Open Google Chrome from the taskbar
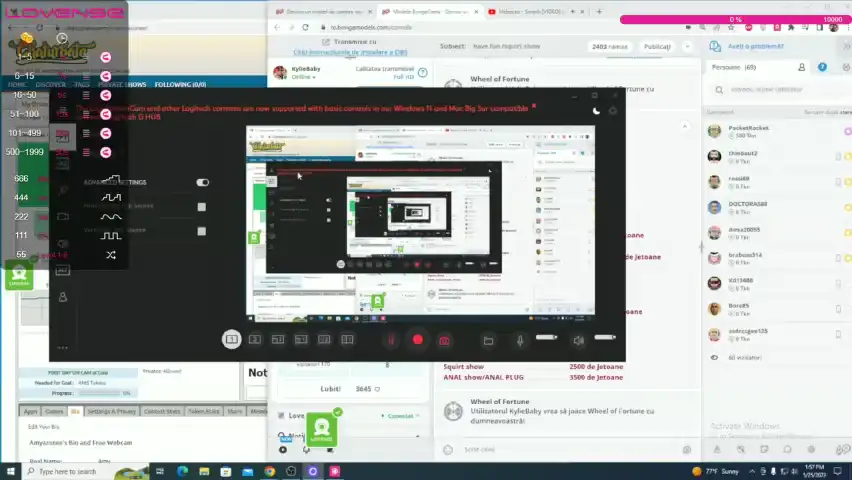852x480 pixels. [270, 471]
